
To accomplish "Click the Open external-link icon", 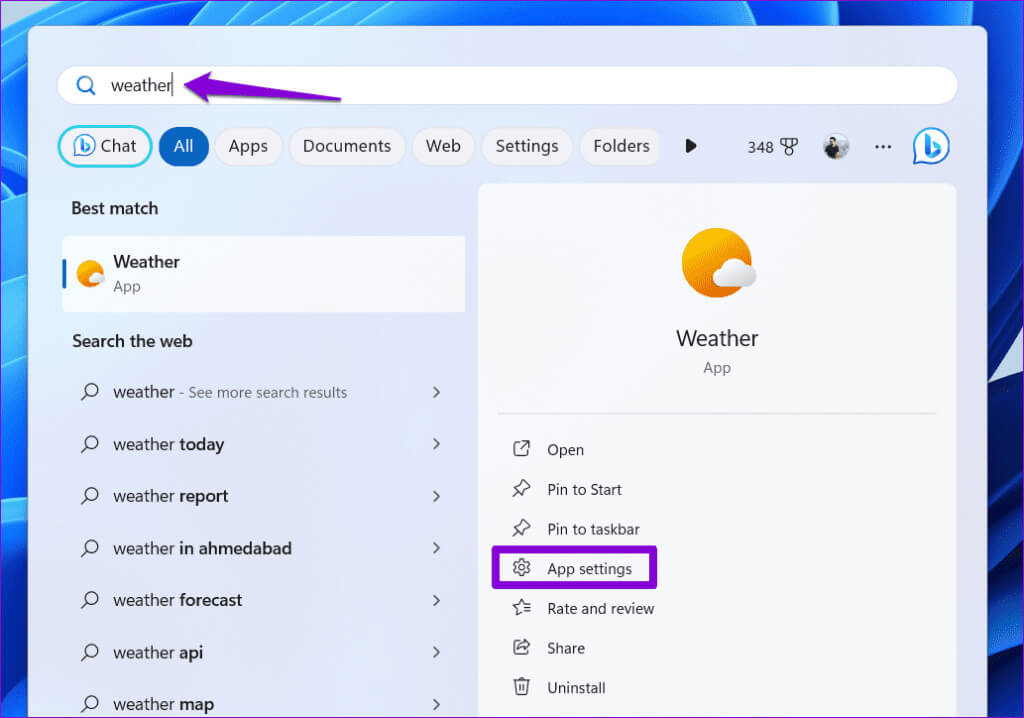I will [521, 448].
